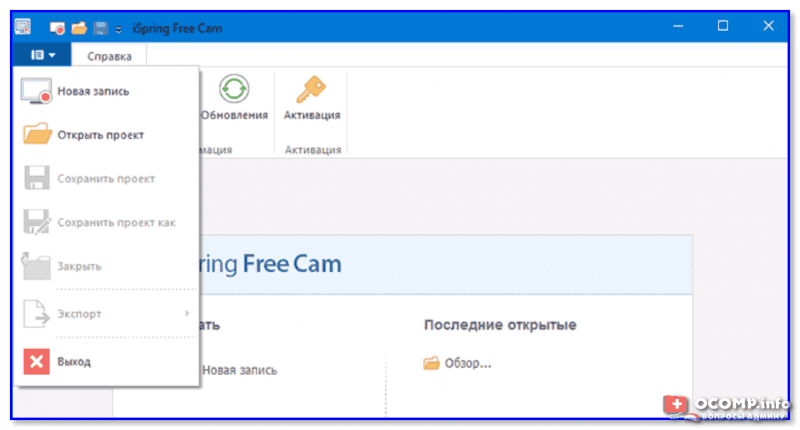Choose Сохранить проект menu entry
Viewport: 800px width, 430px height.
point(106,179)
